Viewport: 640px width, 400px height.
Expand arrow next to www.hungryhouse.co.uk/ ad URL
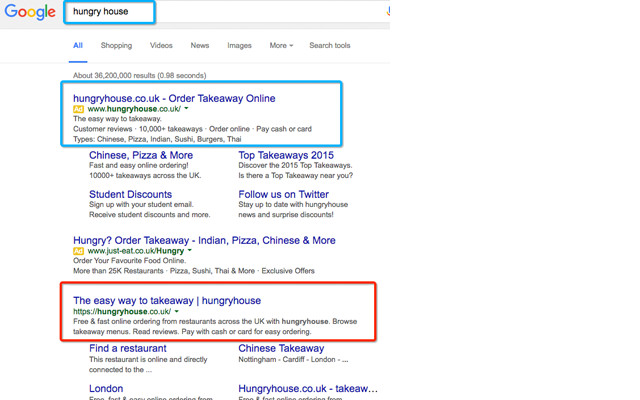[186, 109]
